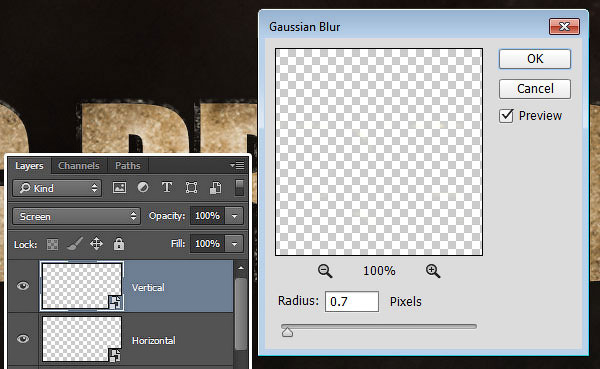The width and height of the screenshot is (600, 369).
Task: Open the Fill slider dropdown arrow
Action: click(x=234, y=244)
